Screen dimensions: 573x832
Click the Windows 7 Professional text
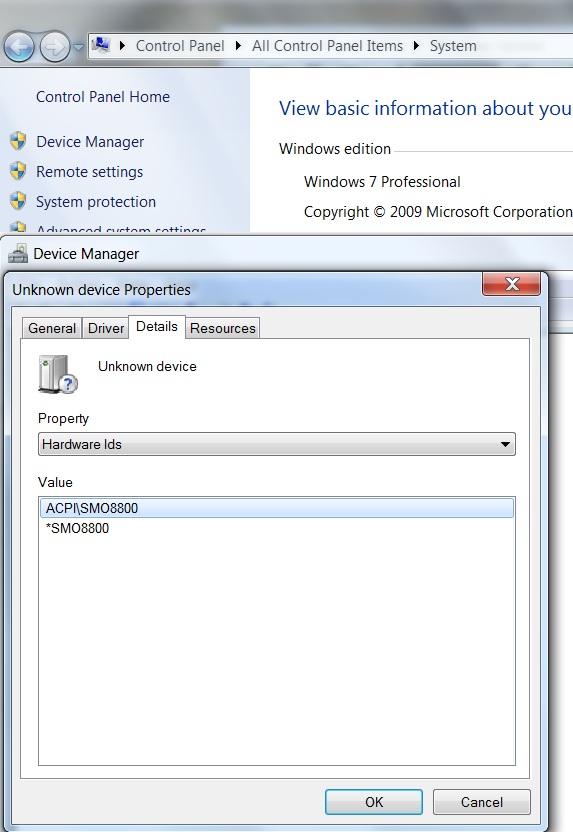(382, 182)
